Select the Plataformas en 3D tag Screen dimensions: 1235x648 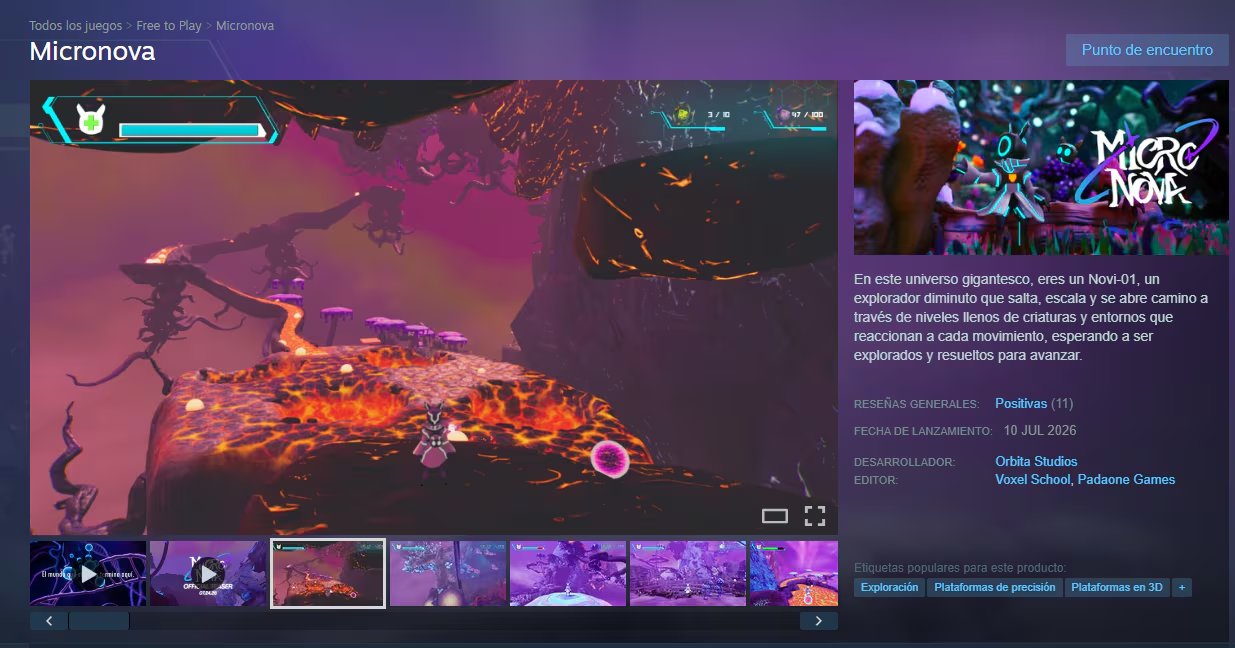pyautogui.click(x=1117, y=588)
